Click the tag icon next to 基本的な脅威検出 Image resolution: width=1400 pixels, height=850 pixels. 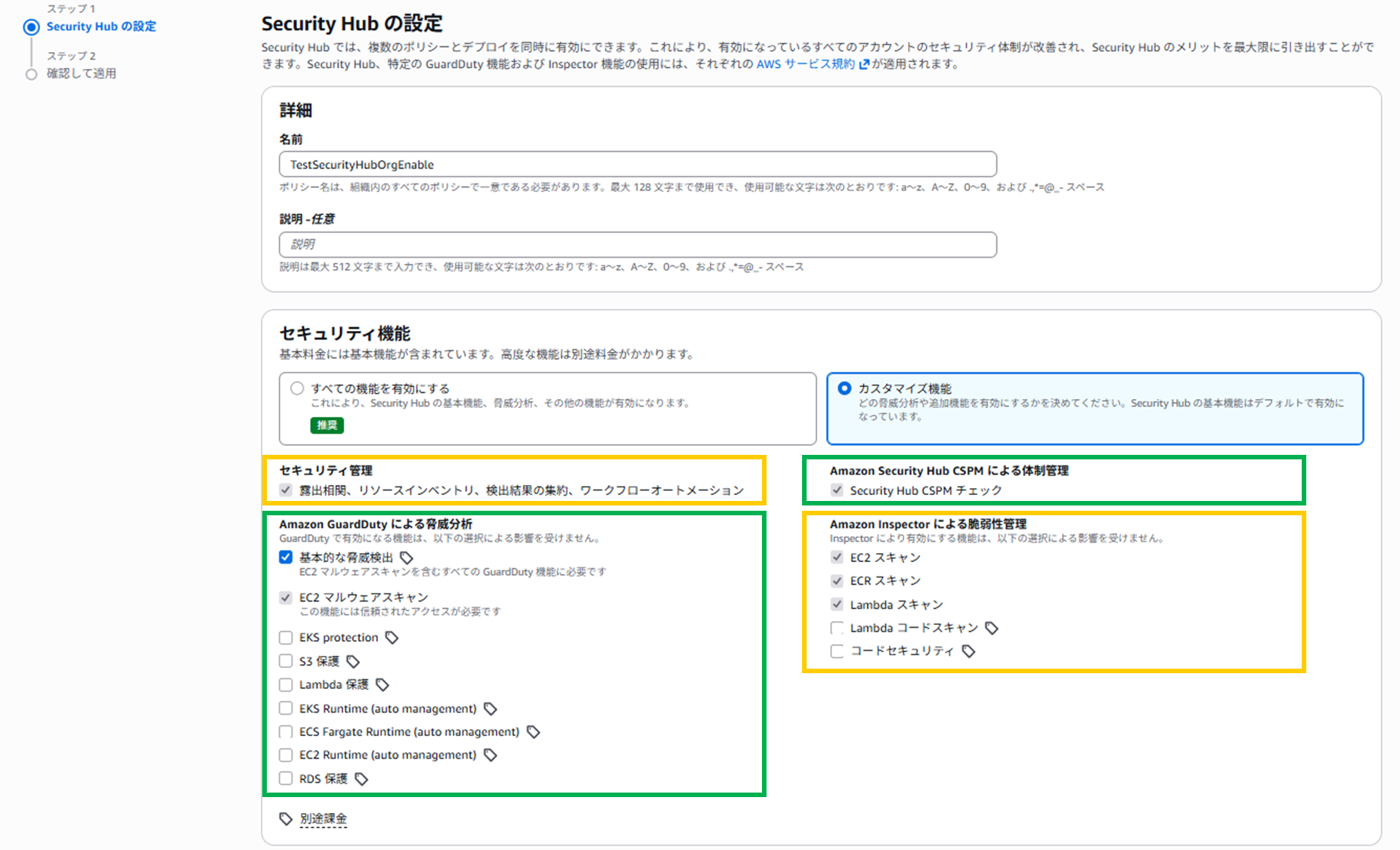(407, 558)
